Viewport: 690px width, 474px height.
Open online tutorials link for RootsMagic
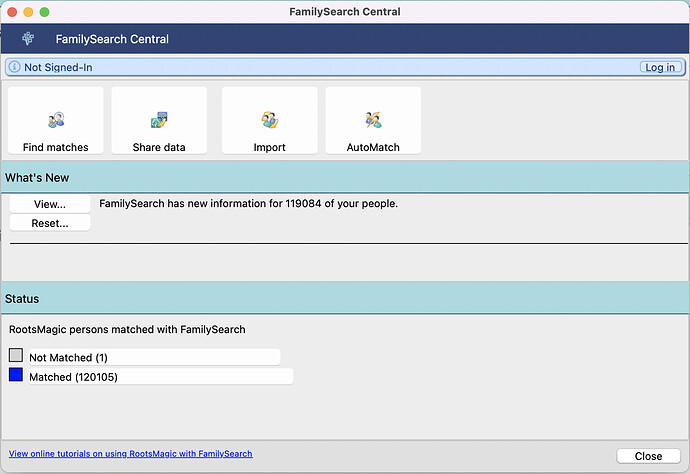(131, 454)
